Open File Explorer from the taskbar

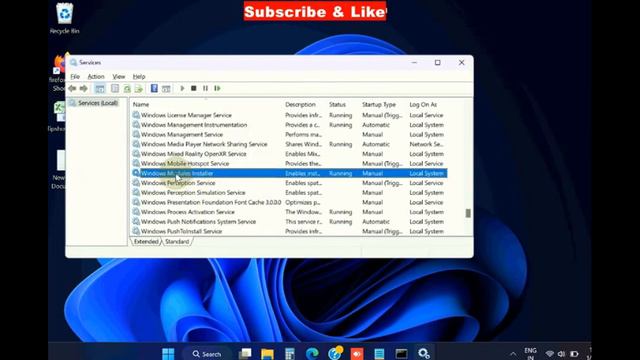pos(267,353)
